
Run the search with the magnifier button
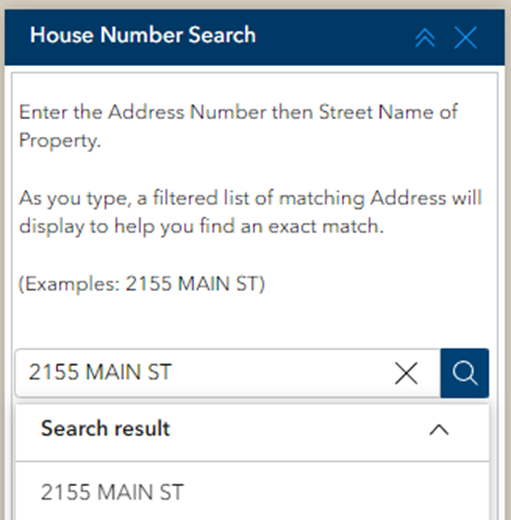(x=465, y=373)
